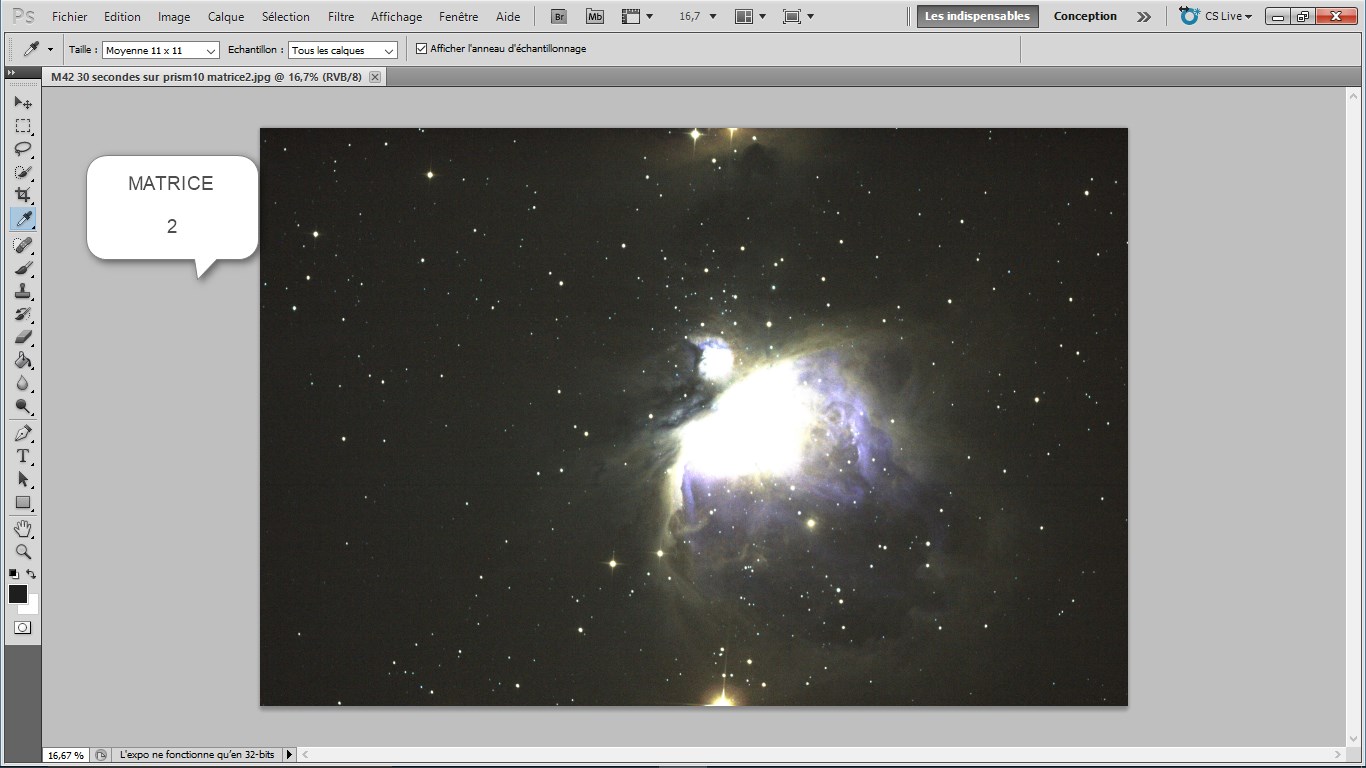
Task: Switch to the Conception workspace
Action: 1085,16
